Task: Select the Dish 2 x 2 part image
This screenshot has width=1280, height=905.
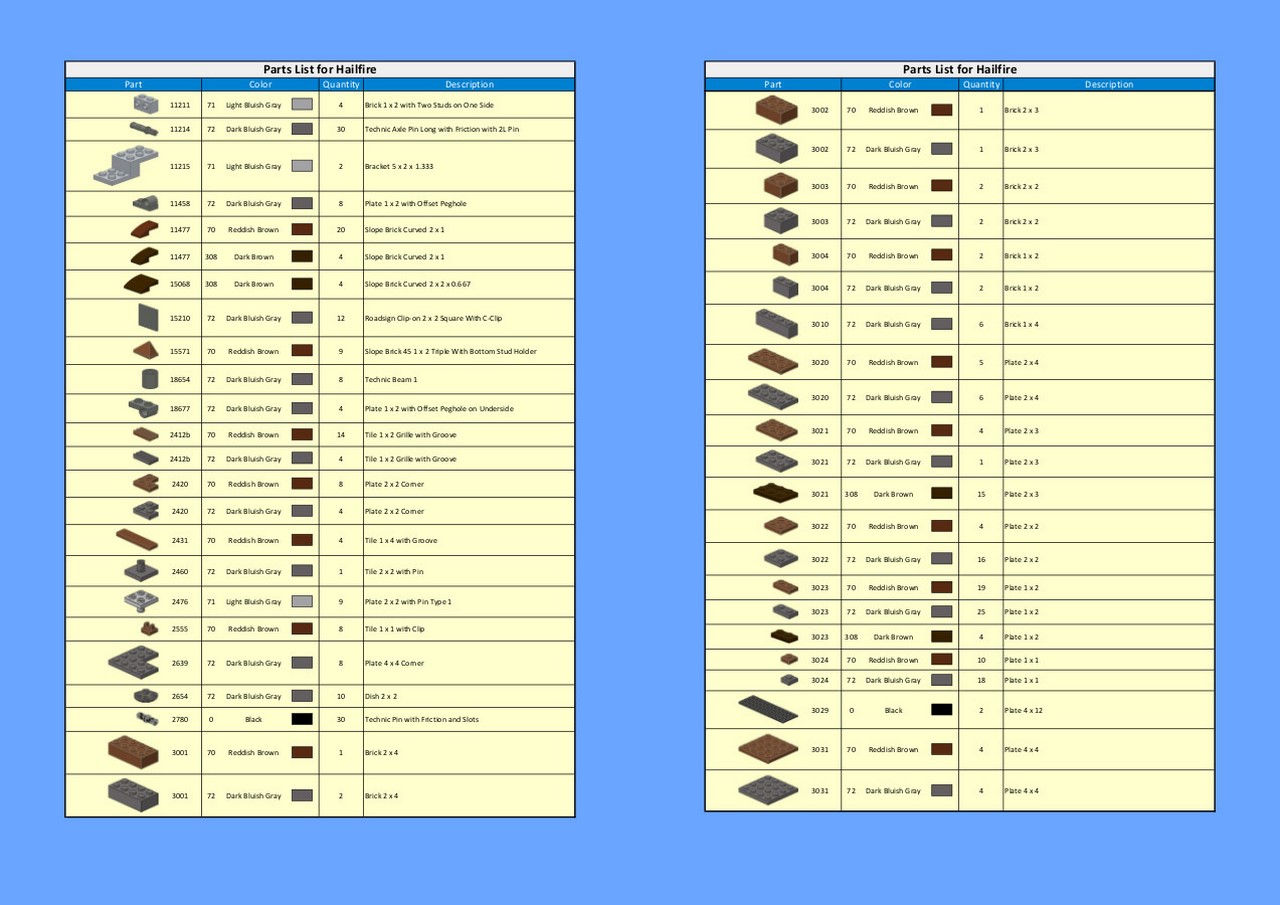Action: click(x=146, y=695)
